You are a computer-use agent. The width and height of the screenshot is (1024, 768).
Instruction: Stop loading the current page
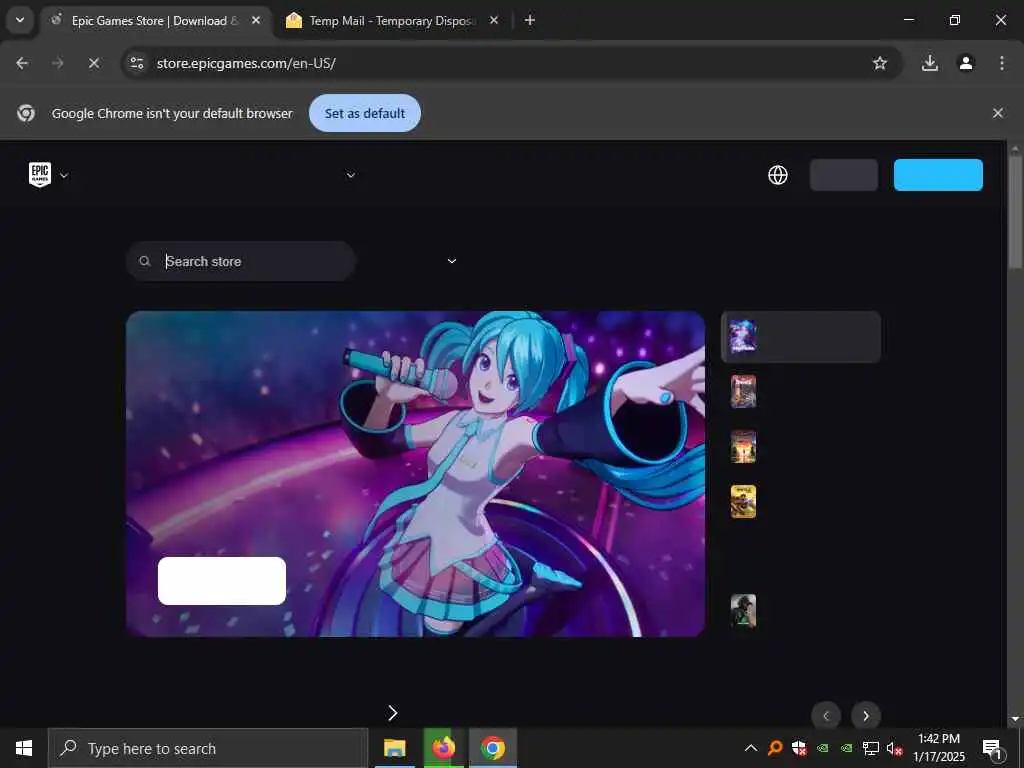[93, 63]
